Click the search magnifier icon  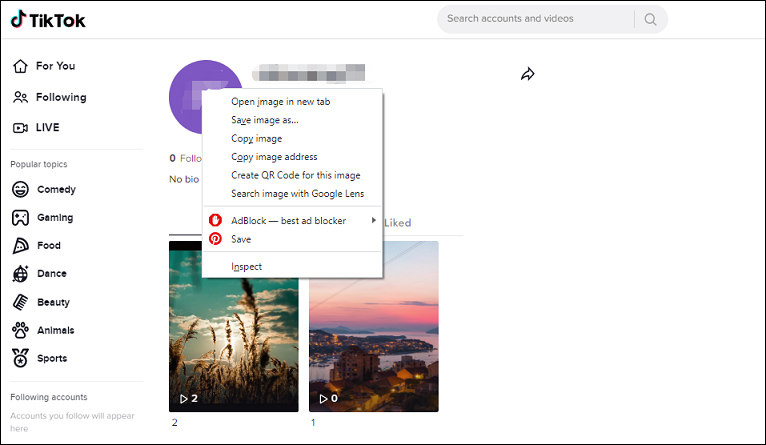[651, 19]
